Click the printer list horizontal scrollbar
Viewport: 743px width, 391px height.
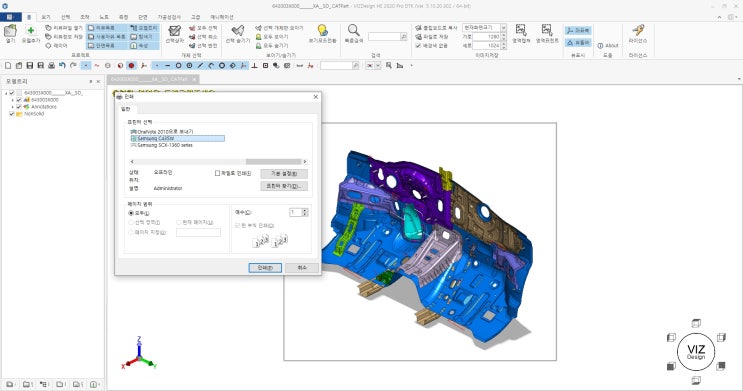[218, 162]
